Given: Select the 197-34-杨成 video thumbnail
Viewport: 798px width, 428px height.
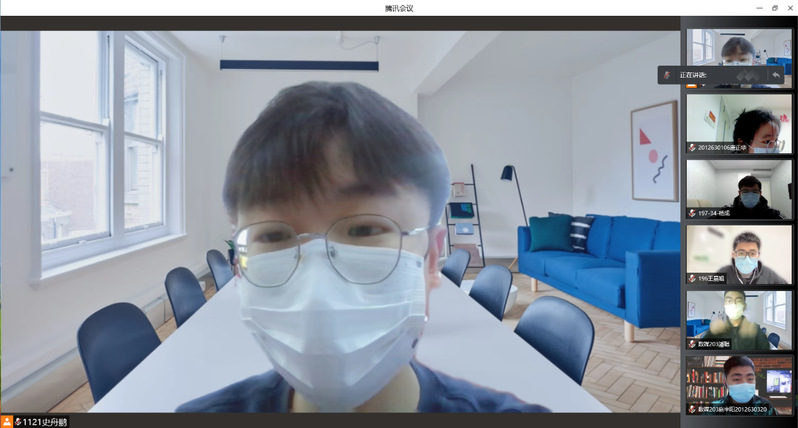Looking at the screenshot, I should pyautogui.click(x=738, y=188).
